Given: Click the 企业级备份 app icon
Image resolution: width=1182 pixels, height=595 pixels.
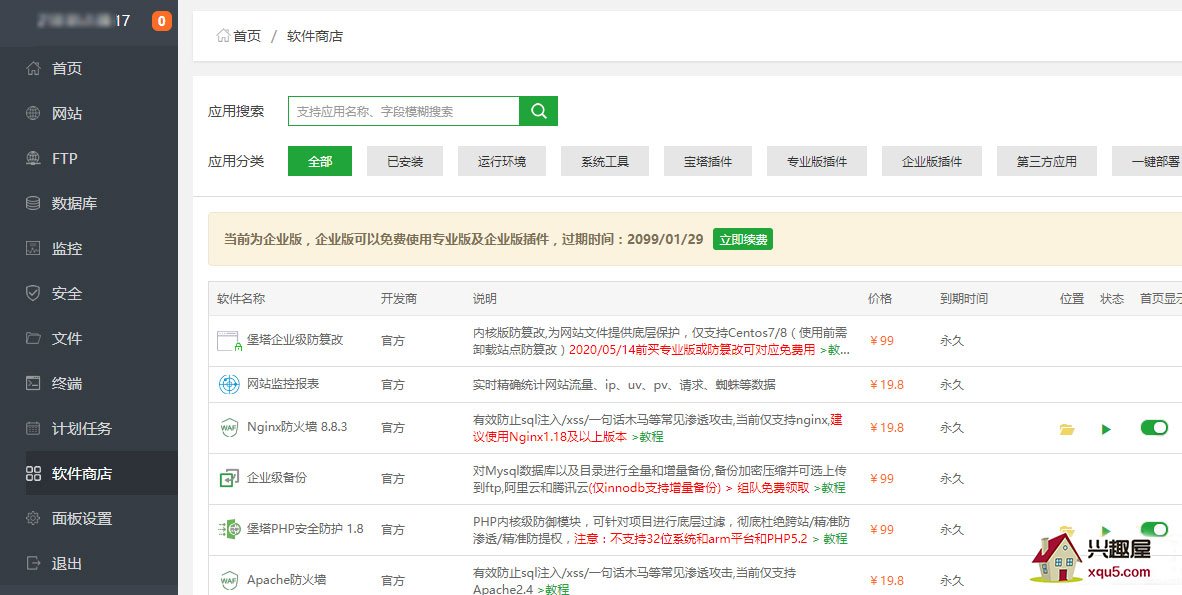Looking at the screenshot, I should coord(228,478).
